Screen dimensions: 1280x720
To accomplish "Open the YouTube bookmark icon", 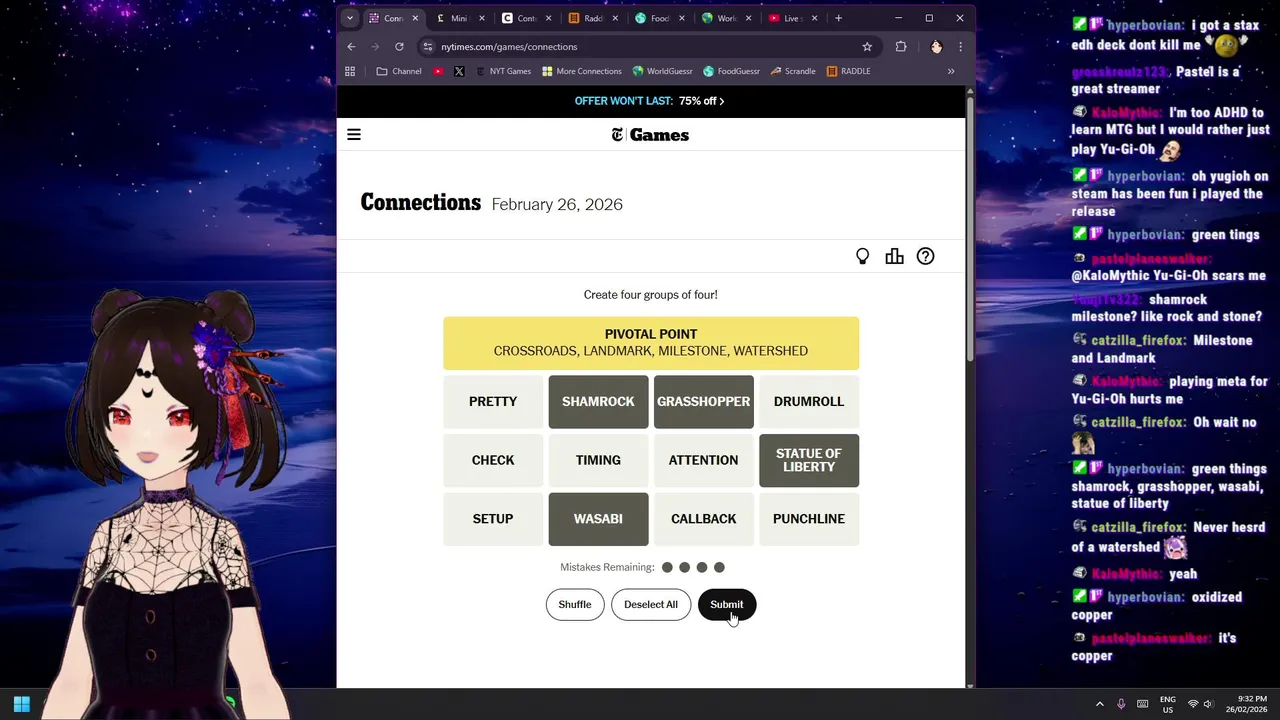I will (438, 71).
